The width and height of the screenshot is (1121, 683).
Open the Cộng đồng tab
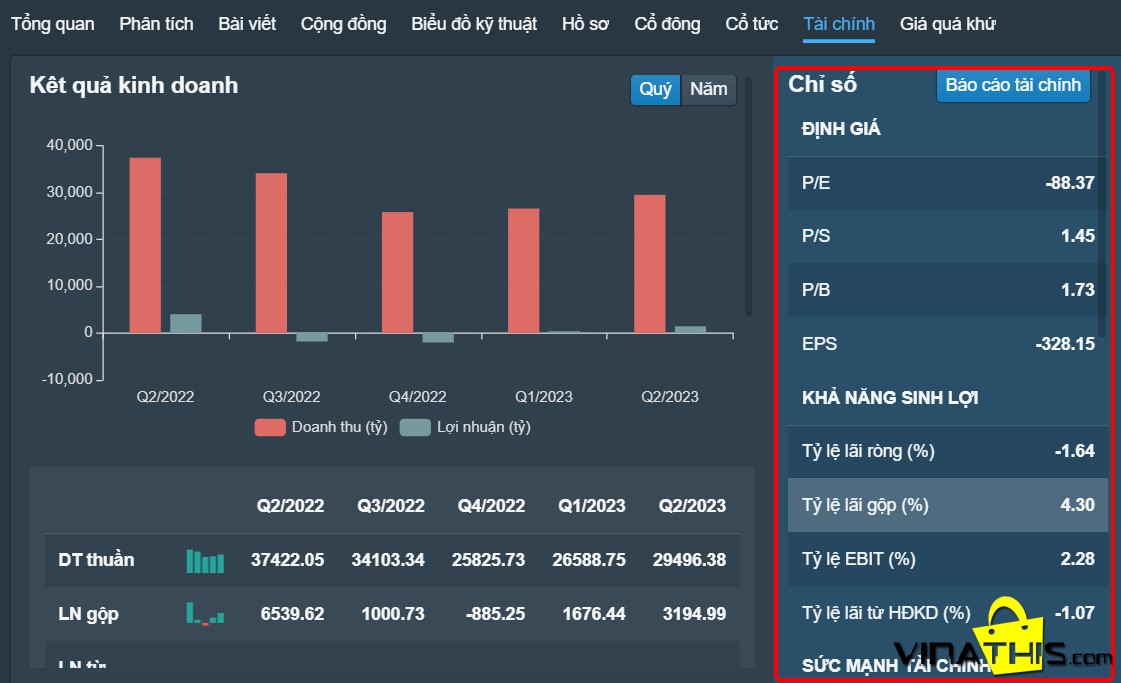click(x=343, y=24)
